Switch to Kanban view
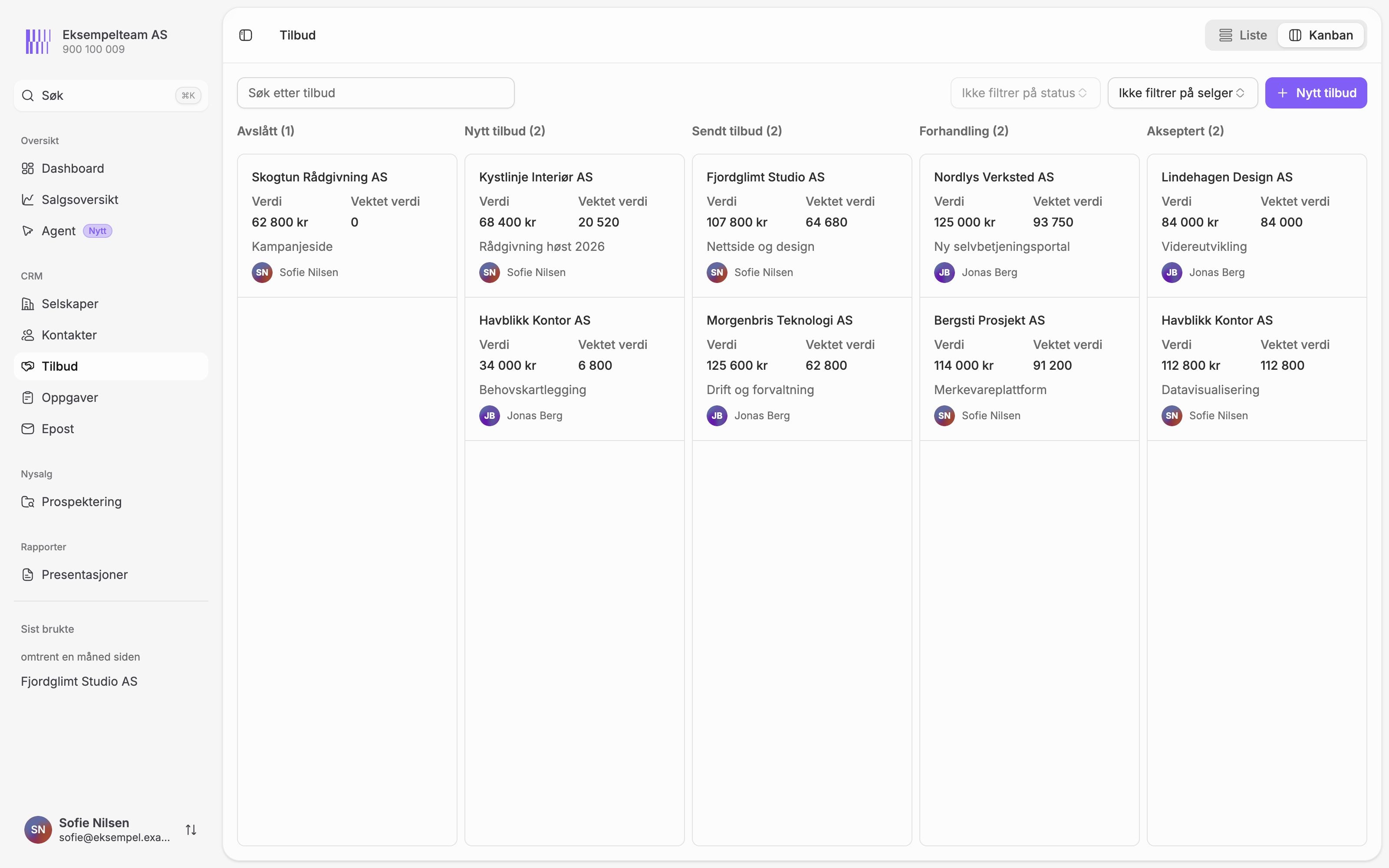1389x868 pixels. [1321, 35]
